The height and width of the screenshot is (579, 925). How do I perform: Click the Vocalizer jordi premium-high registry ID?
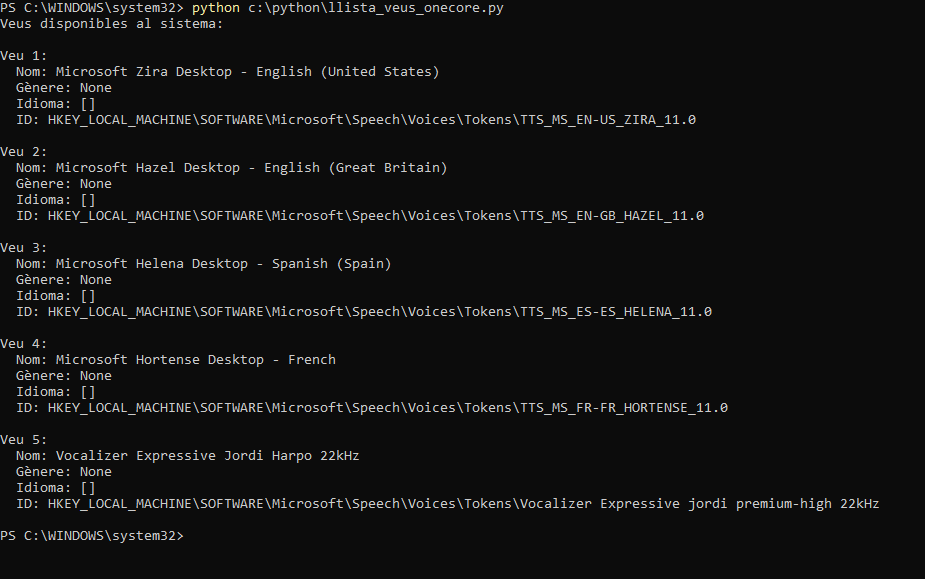463,504
